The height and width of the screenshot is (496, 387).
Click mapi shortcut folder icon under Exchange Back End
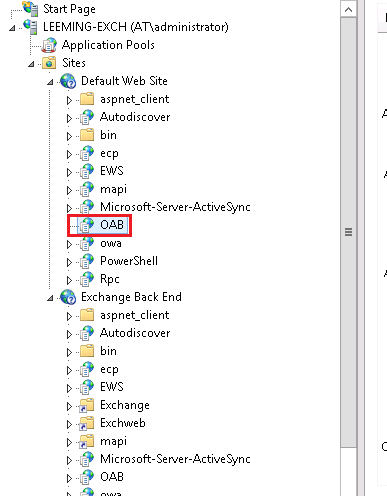coord(87,441)
